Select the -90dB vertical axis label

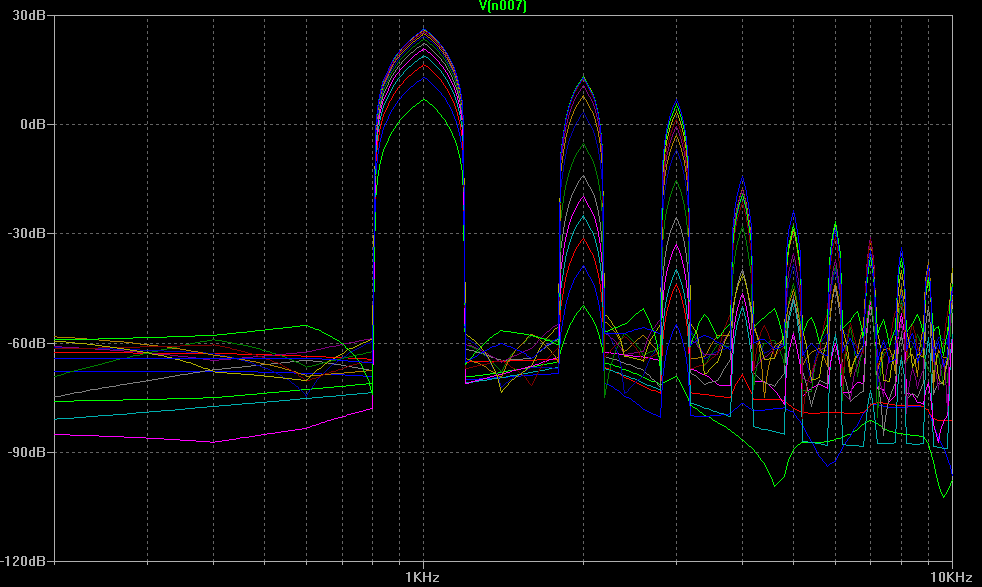pos(29,452)
